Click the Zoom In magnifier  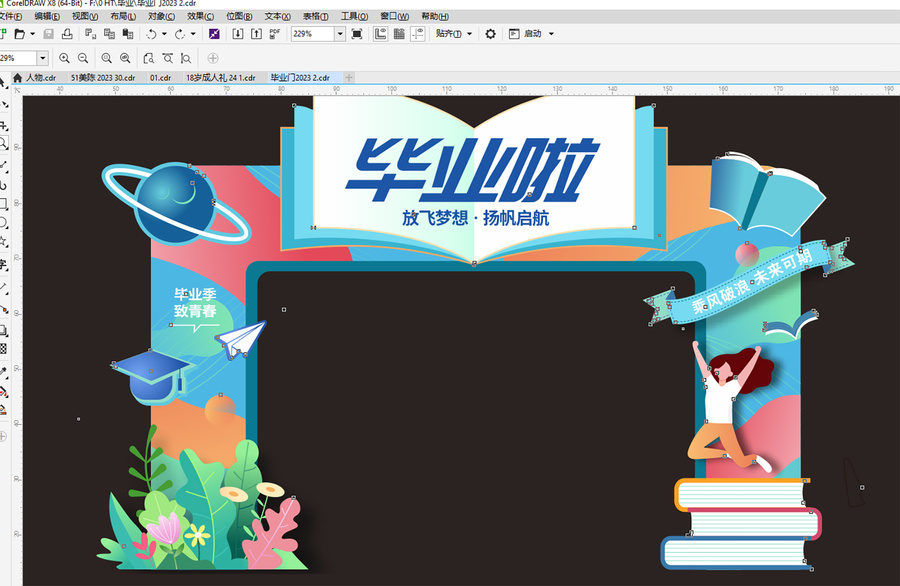pyautogui.click(x=64, y=58)
